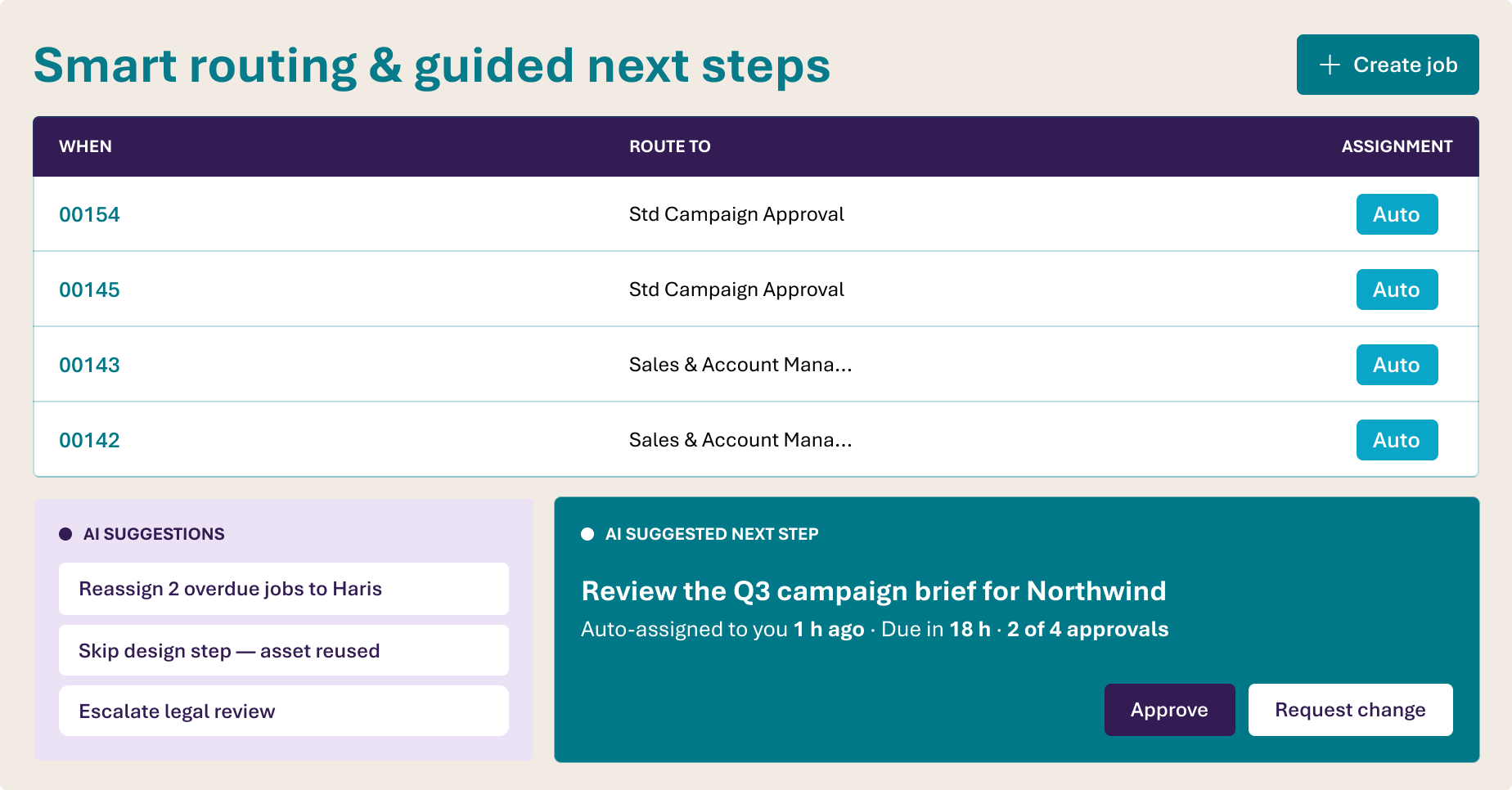Screen dimensions: 1512x790
Task: Toggle Auto assignment for job 00142
Action: click(x=1397, y=440)
